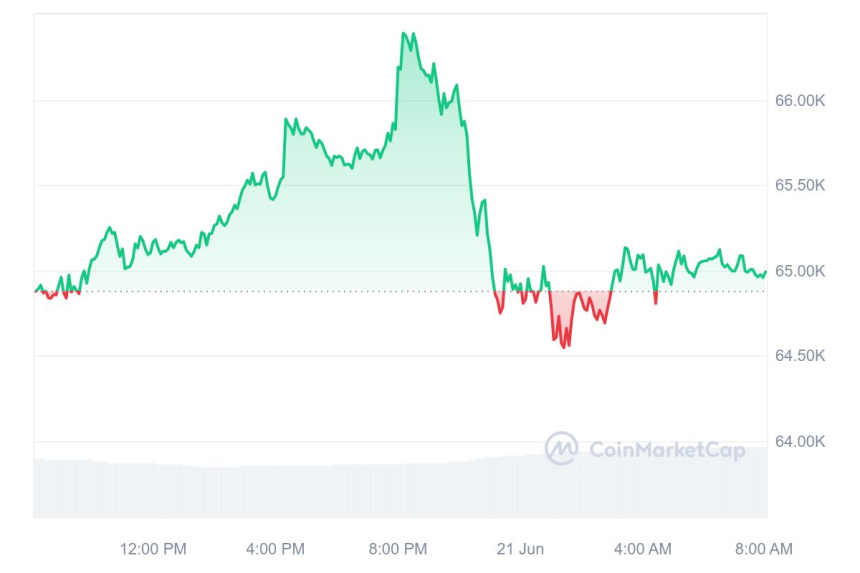Select the 8:00 AM time label

(x=765, y=548)
